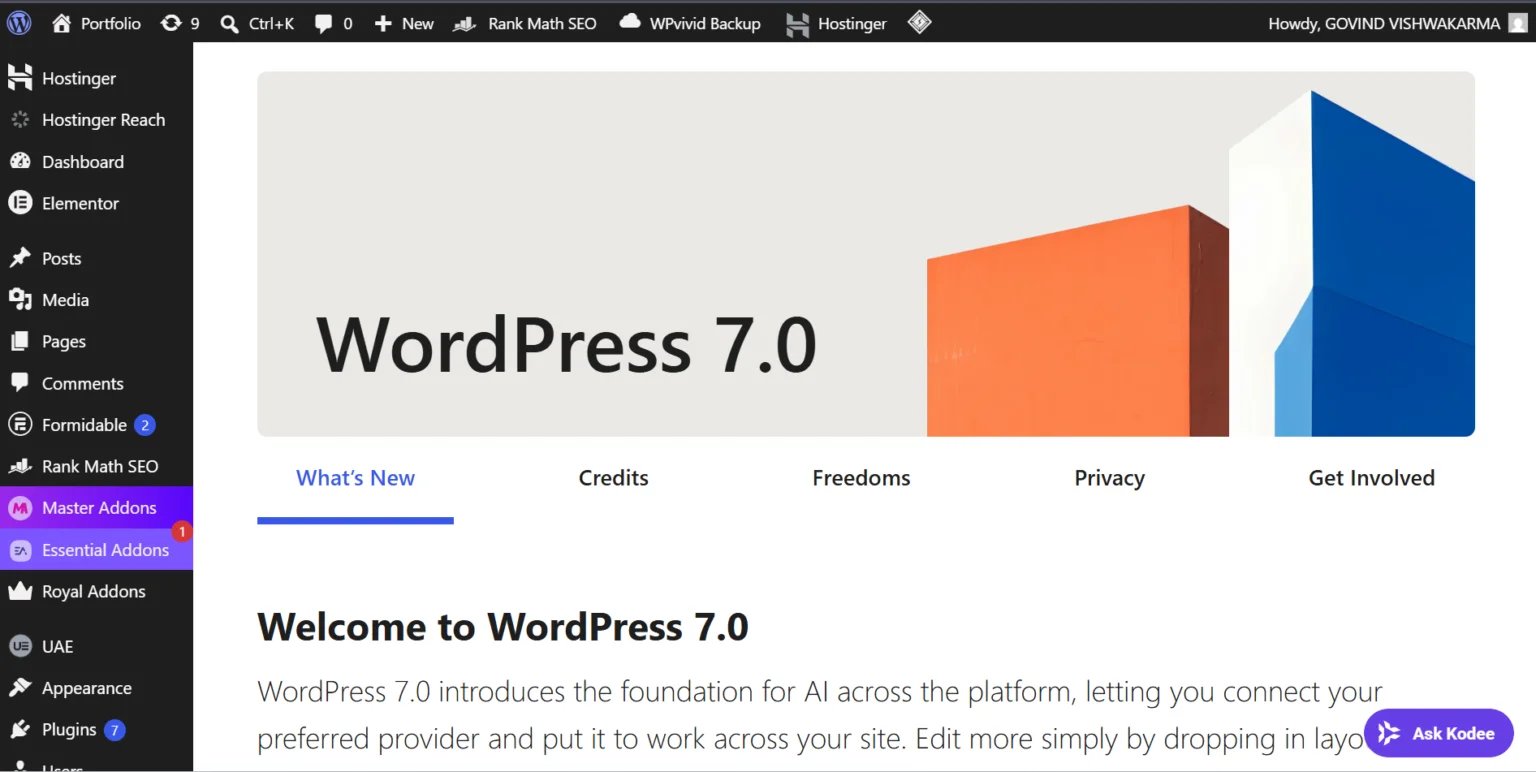Open the Privacy tab
This screenshot has height=772, width=1536.
(x=1109, y=478)
